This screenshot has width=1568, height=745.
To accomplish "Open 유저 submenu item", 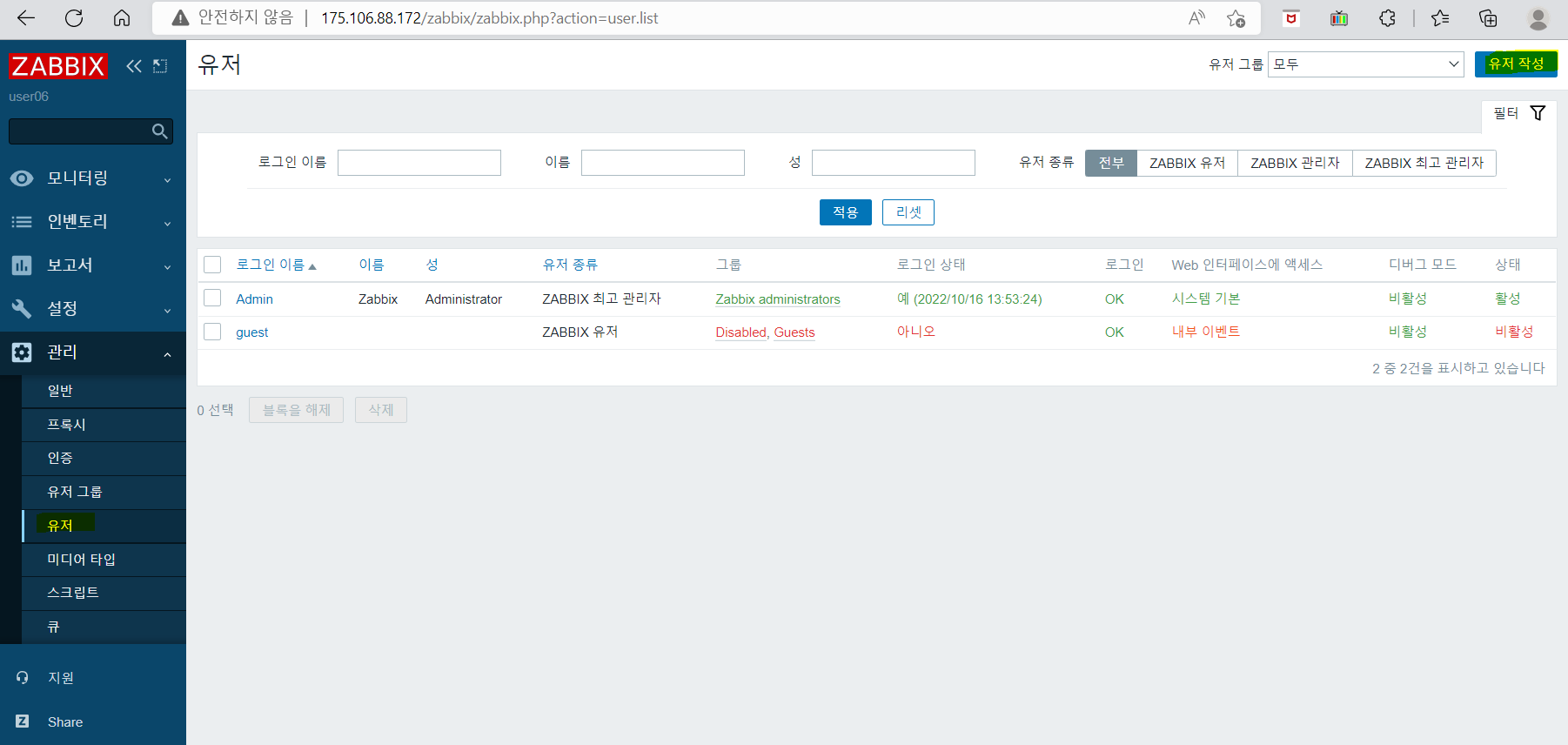I will pyautogui.click(x=104, y=526).
